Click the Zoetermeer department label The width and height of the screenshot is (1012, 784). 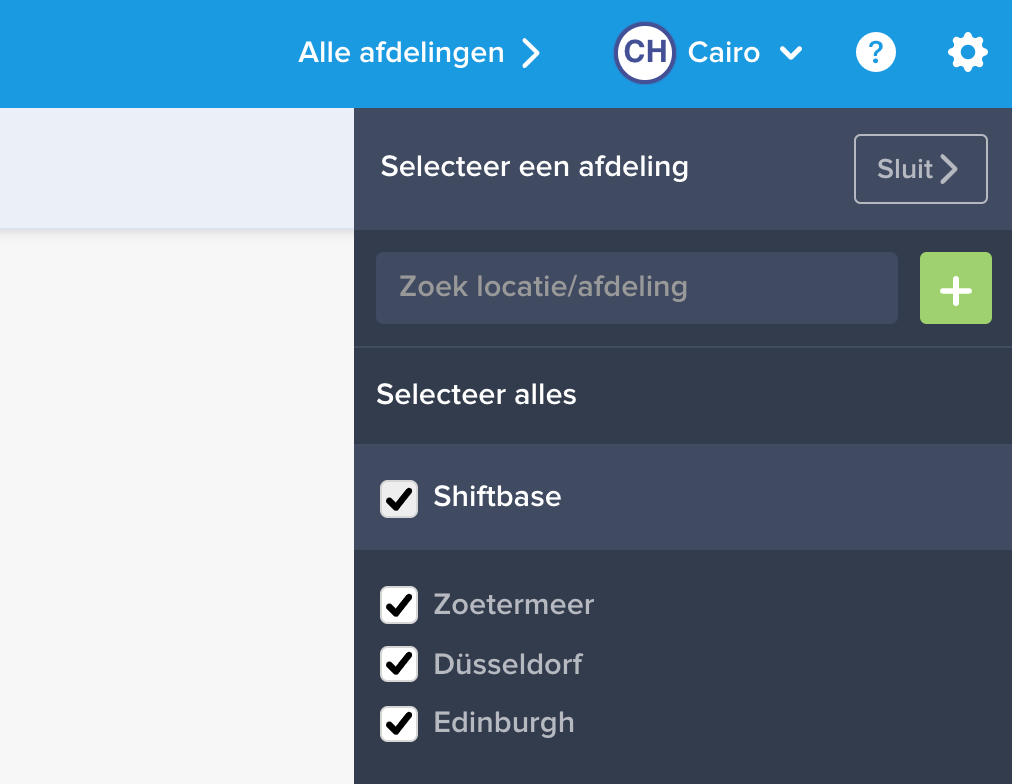(x=513, y=605)
